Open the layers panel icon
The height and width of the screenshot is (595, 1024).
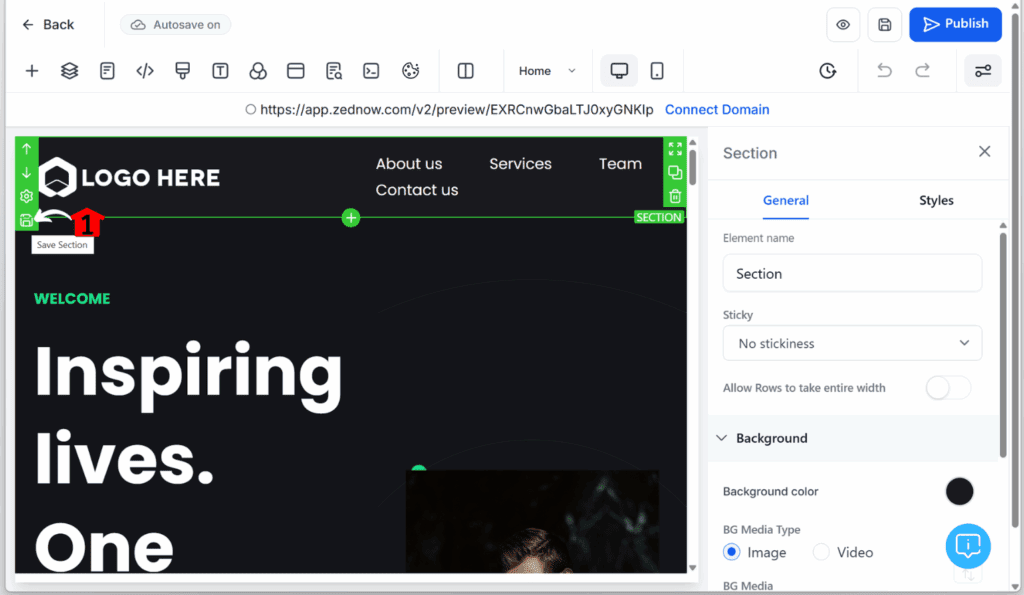point(69,71)
